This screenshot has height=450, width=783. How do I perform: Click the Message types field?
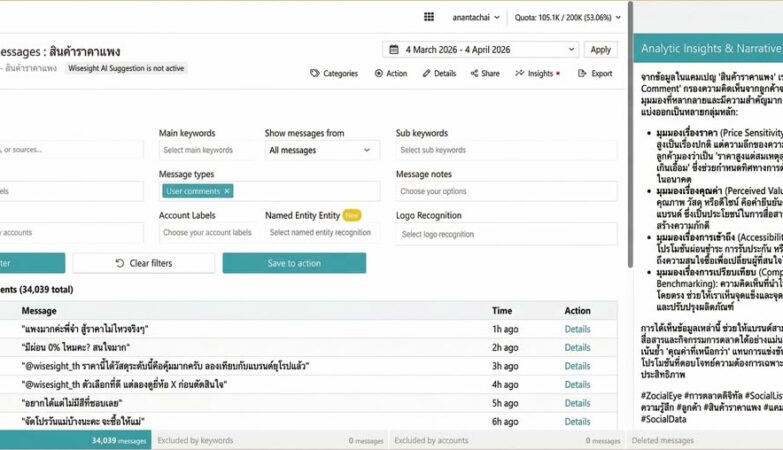(270, 191)
